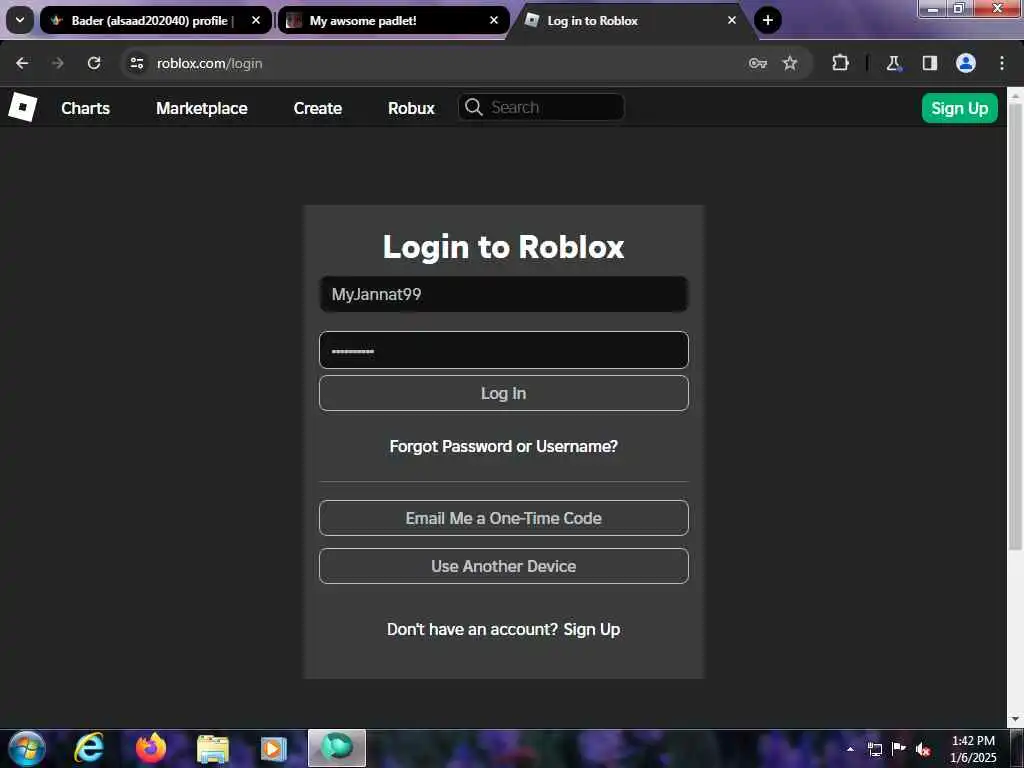This screenshot has width=1024, height=768.
Task: Focus the username field MyJannat99
Action: pos(504,294)
